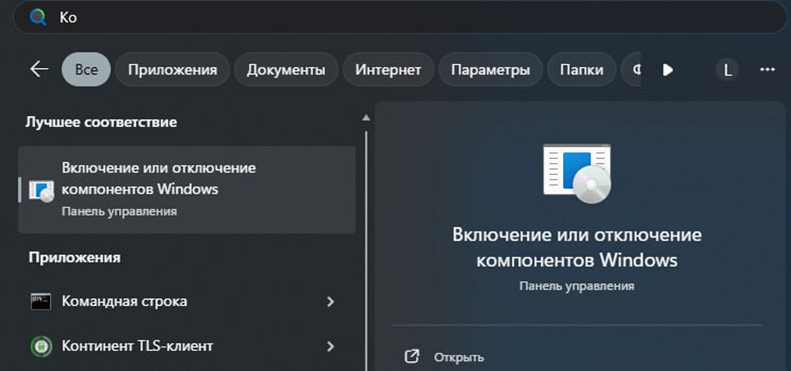Go back with the left arrow
Screen dimensions: 791x371
pos(39,69)
